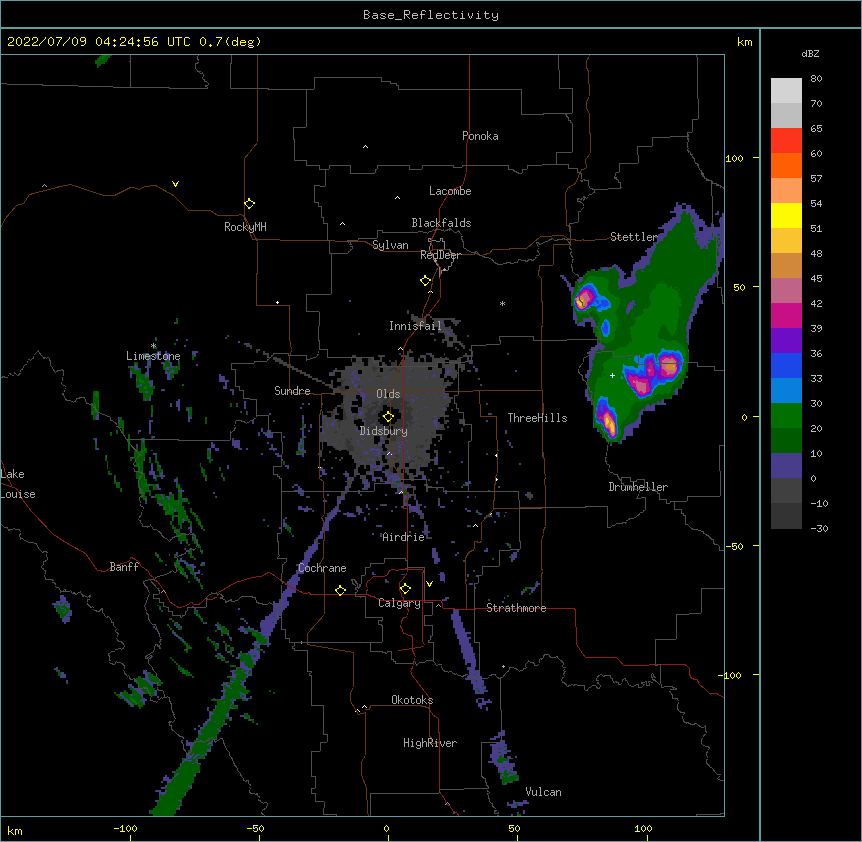Select the HighRiver label
The width and height of the screenshot is (862, 842).
pyautogui.click(x=430, y=743)
